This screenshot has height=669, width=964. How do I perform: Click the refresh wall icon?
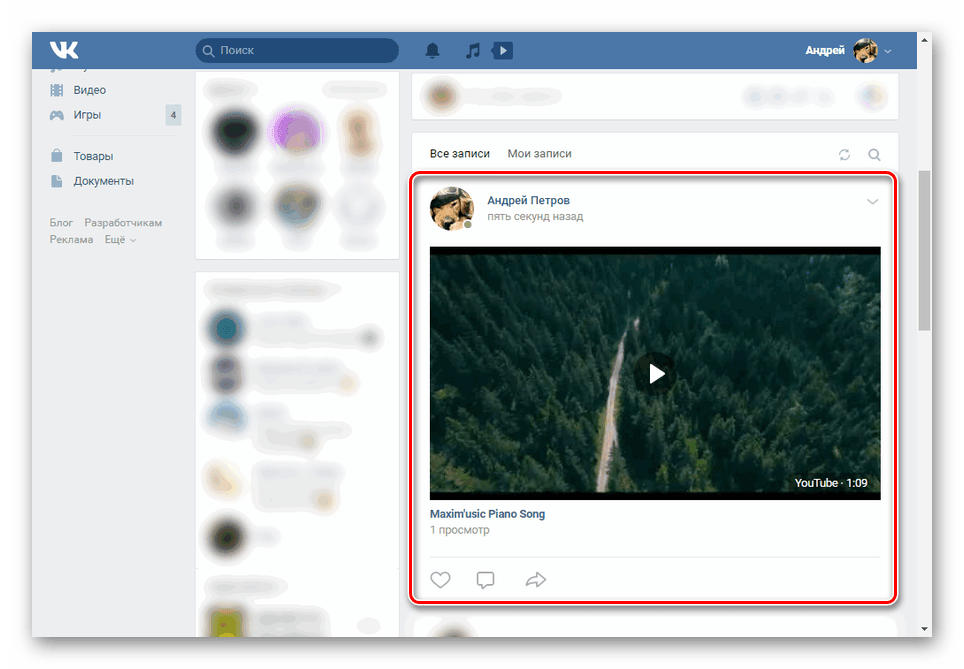pyautogui.click(x=844, y=154)
